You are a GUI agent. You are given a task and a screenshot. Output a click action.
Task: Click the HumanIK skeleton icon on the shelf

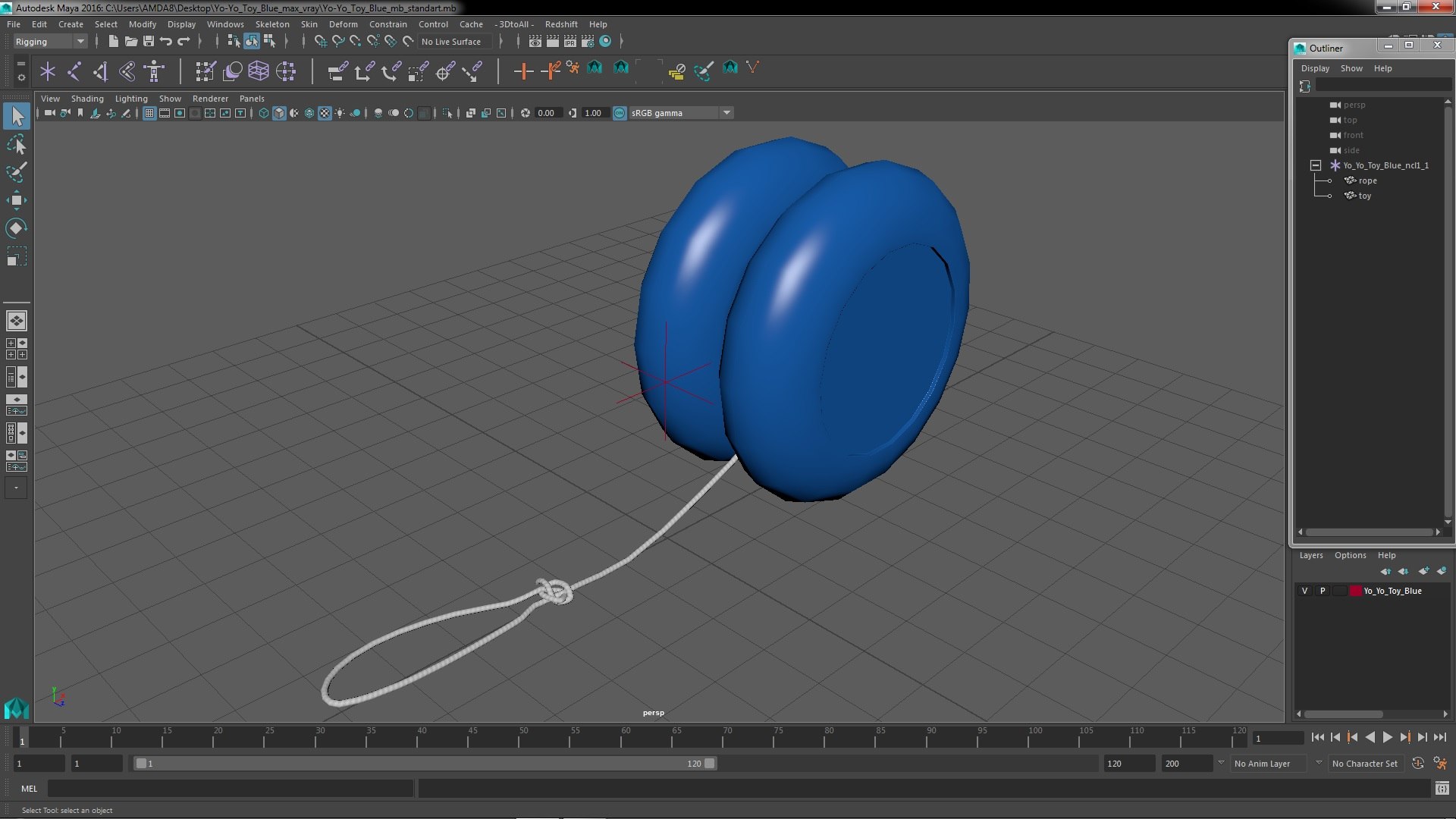click(154, 71)
